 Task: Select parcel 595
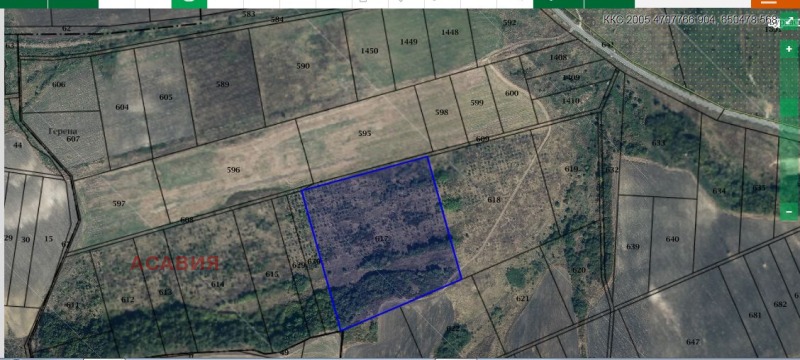pyautogui.click(x=365, y=134)
